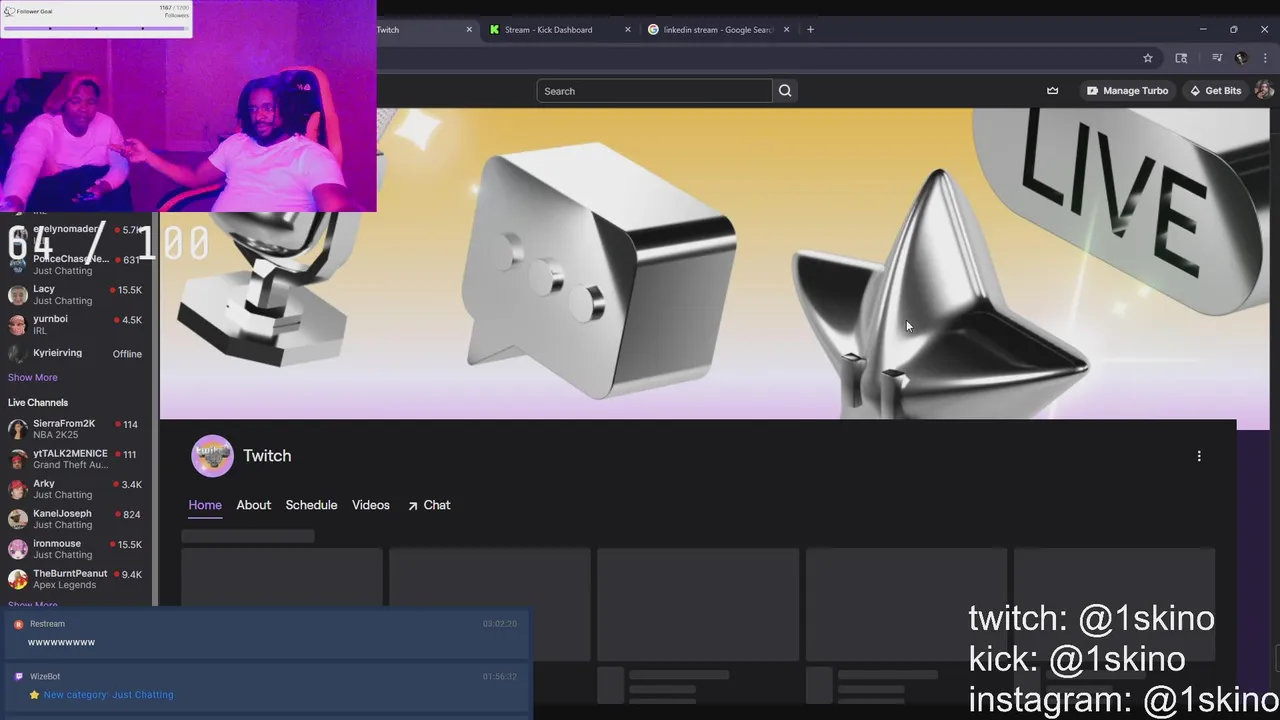Viewport: 1280px width, 720px height.
Task: Click ytTALK2MENICE's channel avatar
Action: [x=17, y=459]
